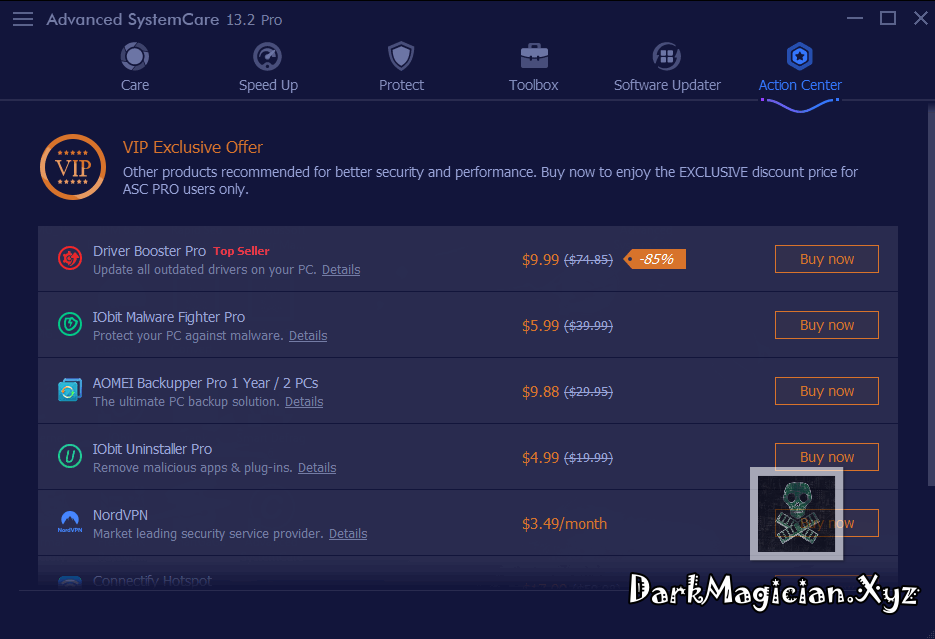Click the Care circular icon
Screen dimensions: 935x639
[135, 57]
